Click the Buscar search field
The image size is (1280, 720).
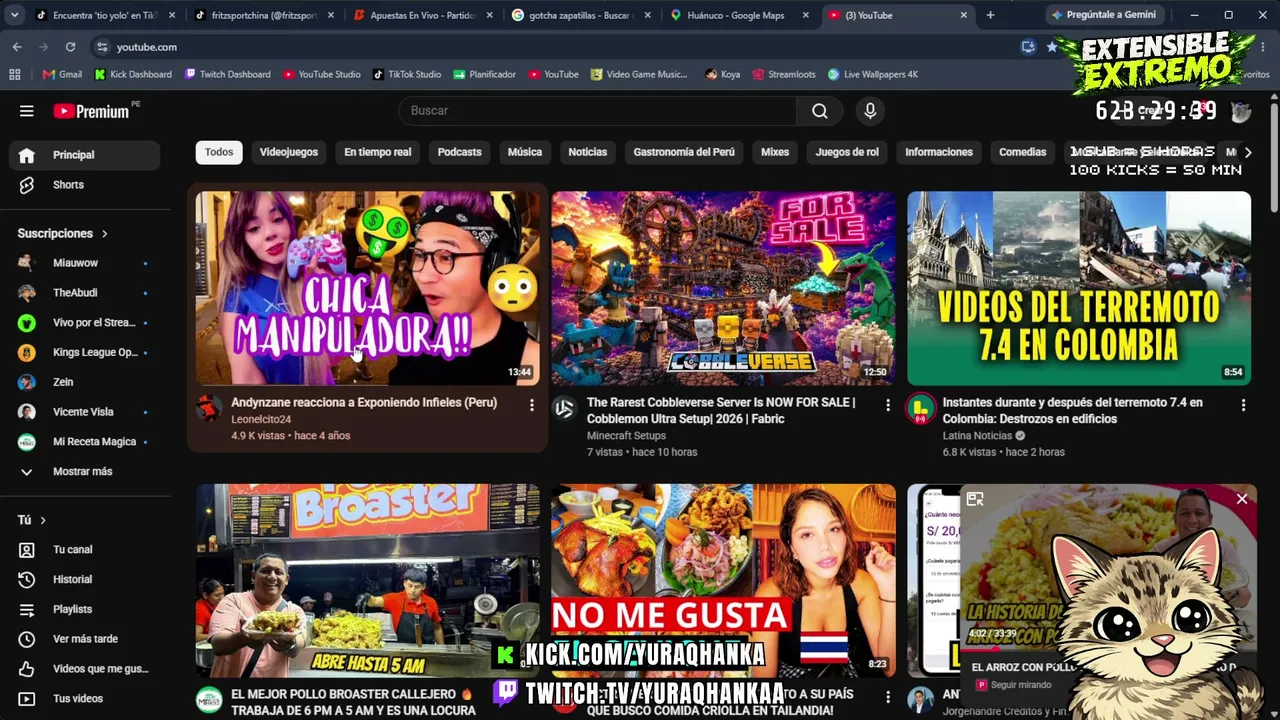click(x=598, y=111)
